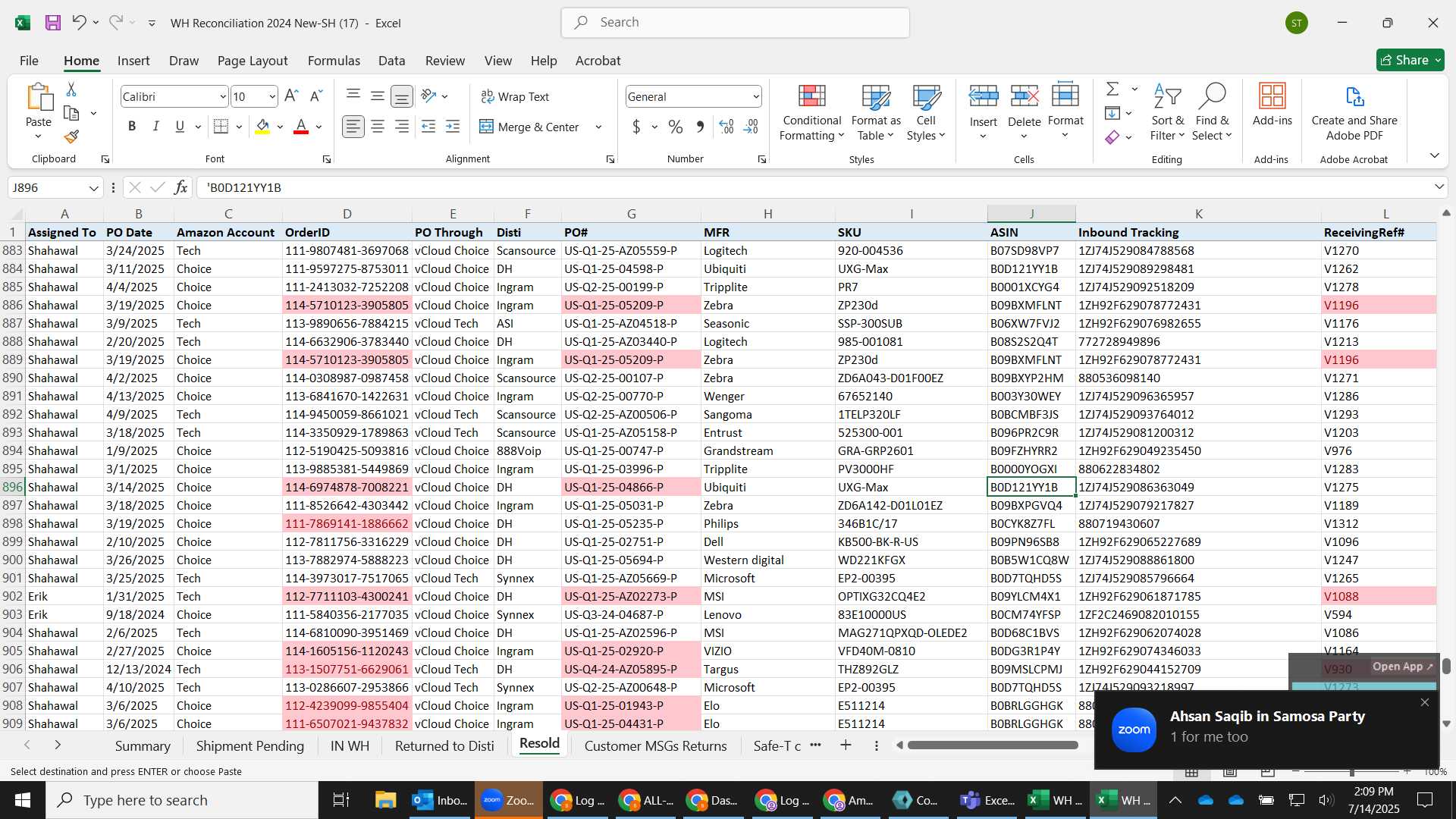Click Increase Indent icon
Screen dimensions: 1456x819
pos(453,127)
